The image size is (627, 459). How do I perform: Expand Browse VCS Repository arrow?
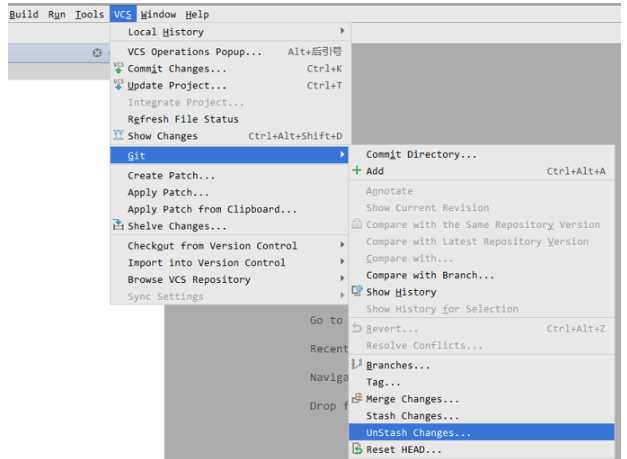[x=342, y=278]
